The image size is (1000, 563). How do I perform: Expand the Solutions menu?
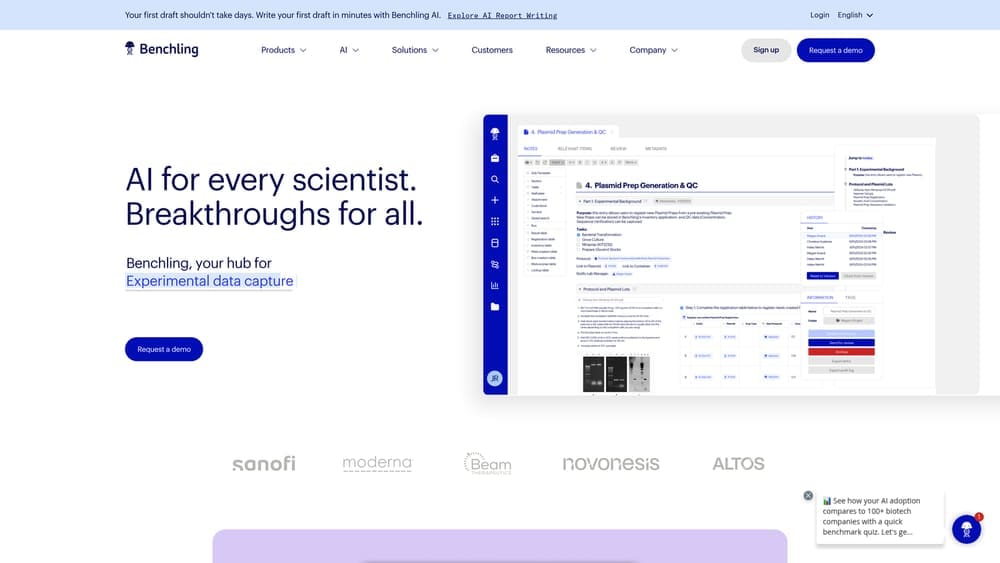click(x=415, y=50)
